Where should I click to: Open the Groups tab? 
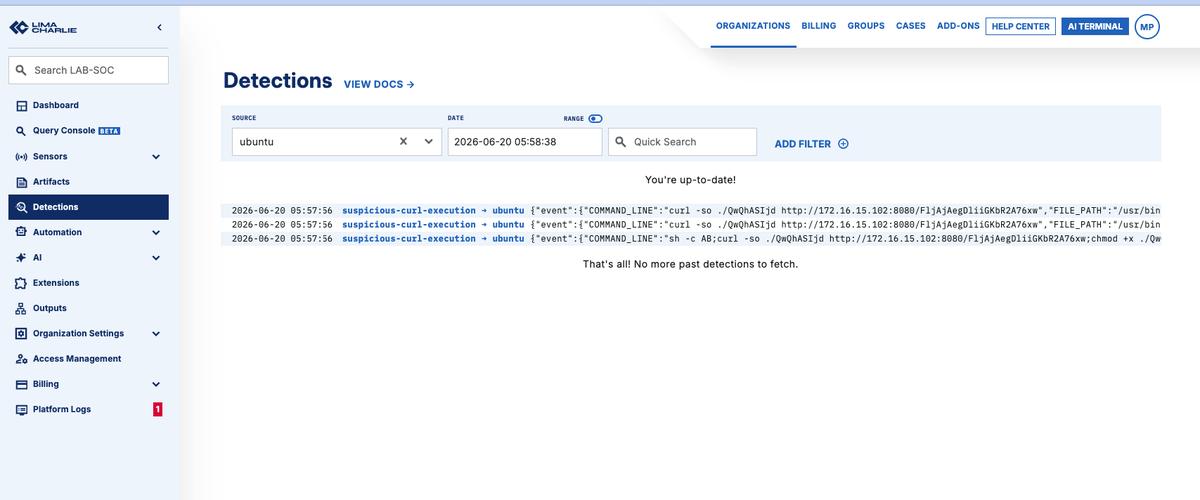click(866, 26)
